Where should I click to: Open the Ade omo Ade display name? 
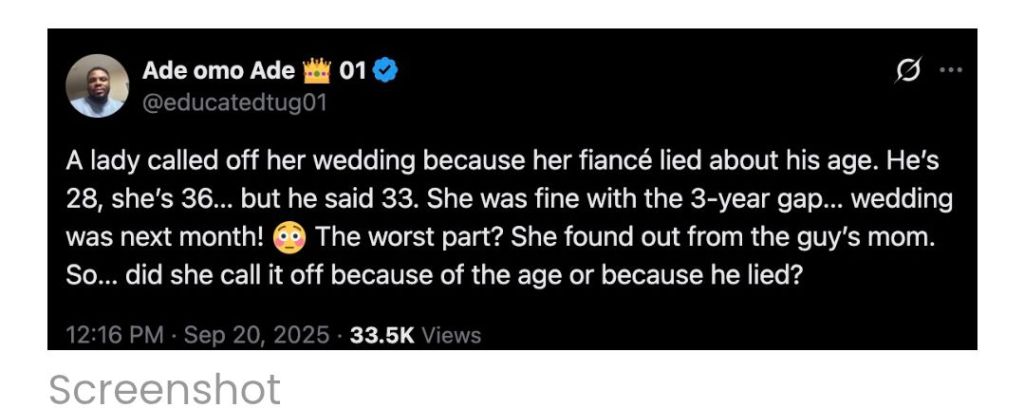pyautogui.click(x=219, y=71)
